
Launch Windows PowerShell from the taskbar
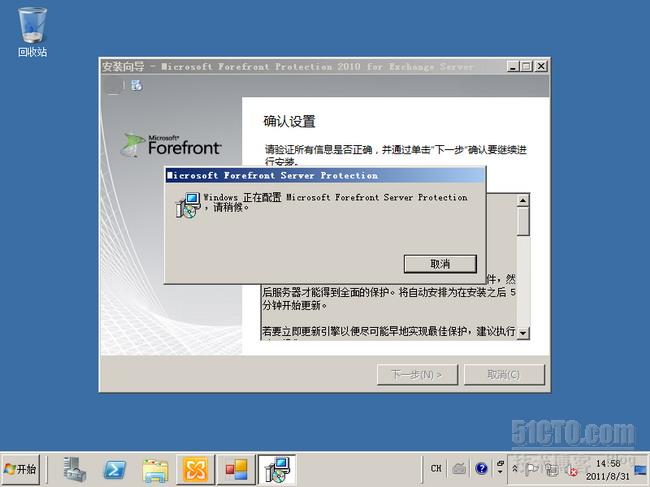click(x=115, y=470)
